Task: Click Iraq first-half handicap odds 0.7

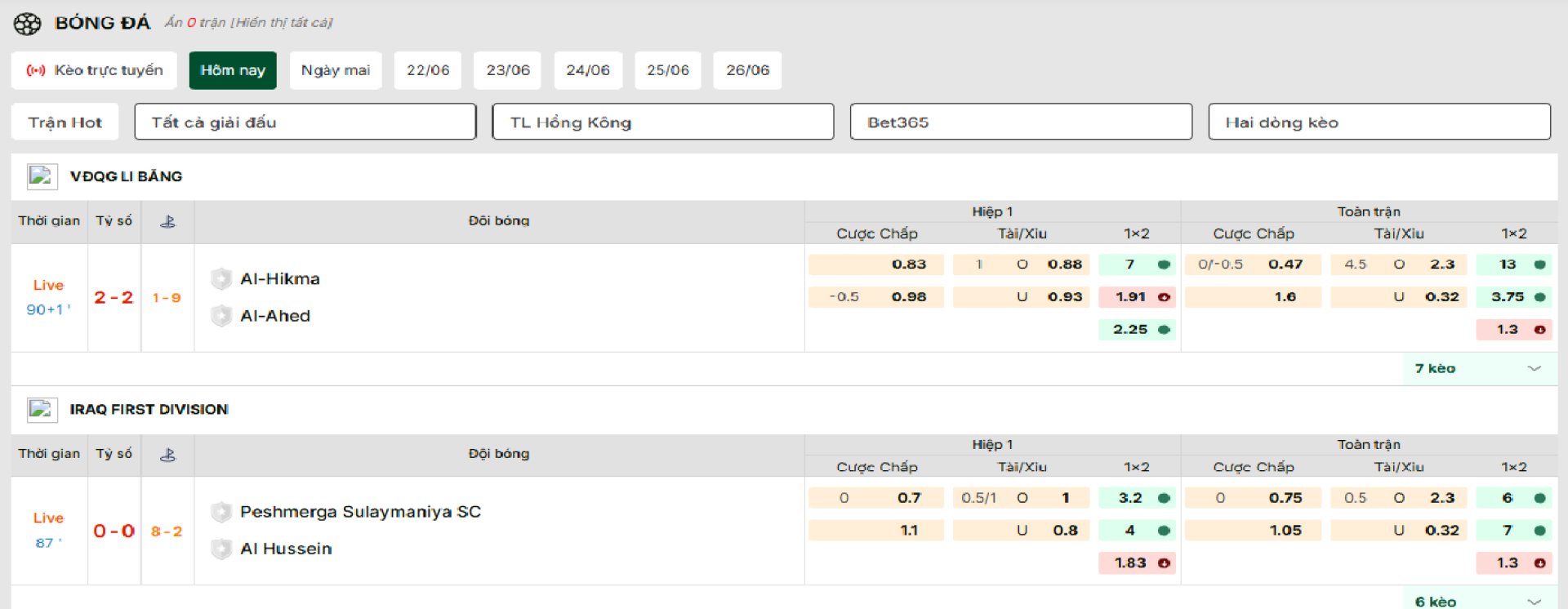Action: 876,498
